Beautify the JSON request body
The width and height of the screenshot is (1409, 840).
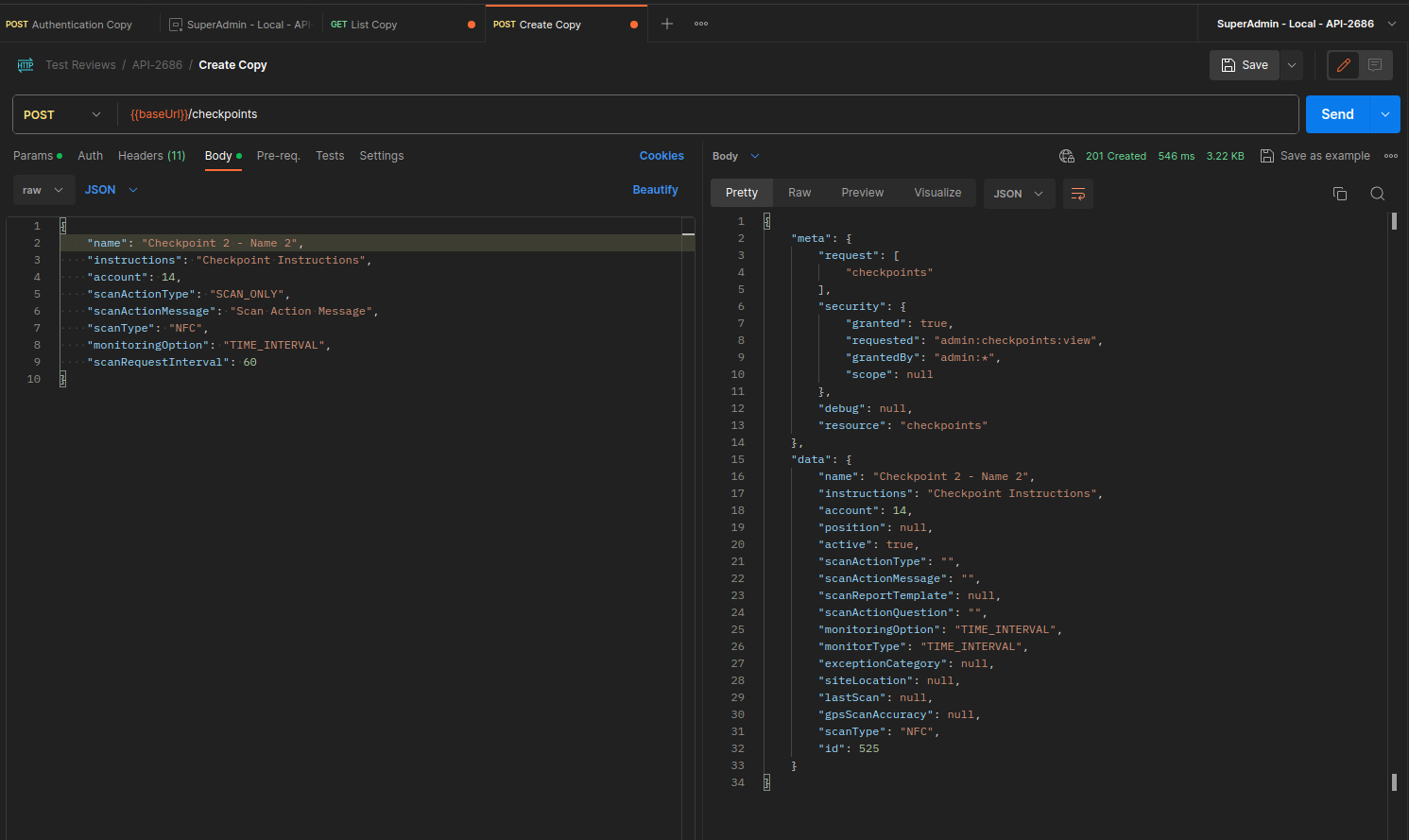[x=655, y=189]
